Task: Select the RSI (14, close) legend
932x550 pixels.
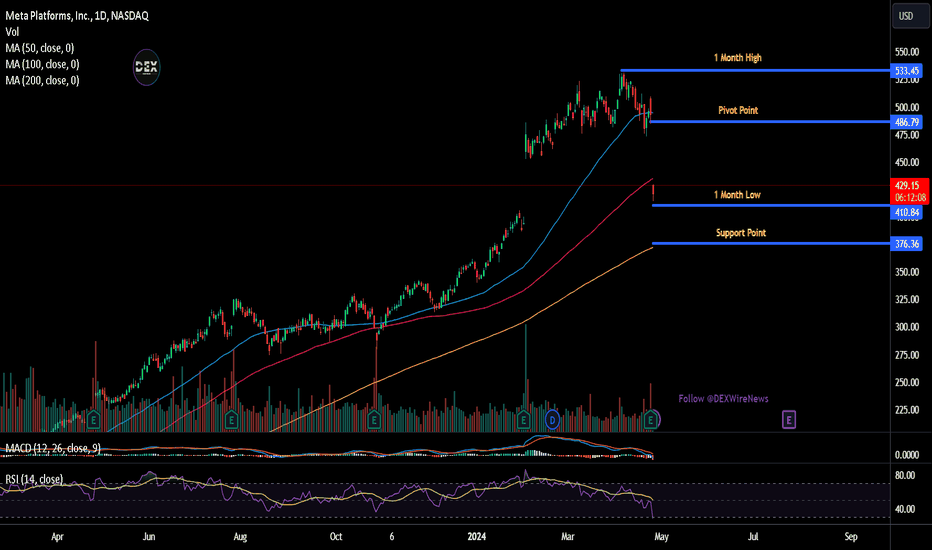Action: point(34,479)
